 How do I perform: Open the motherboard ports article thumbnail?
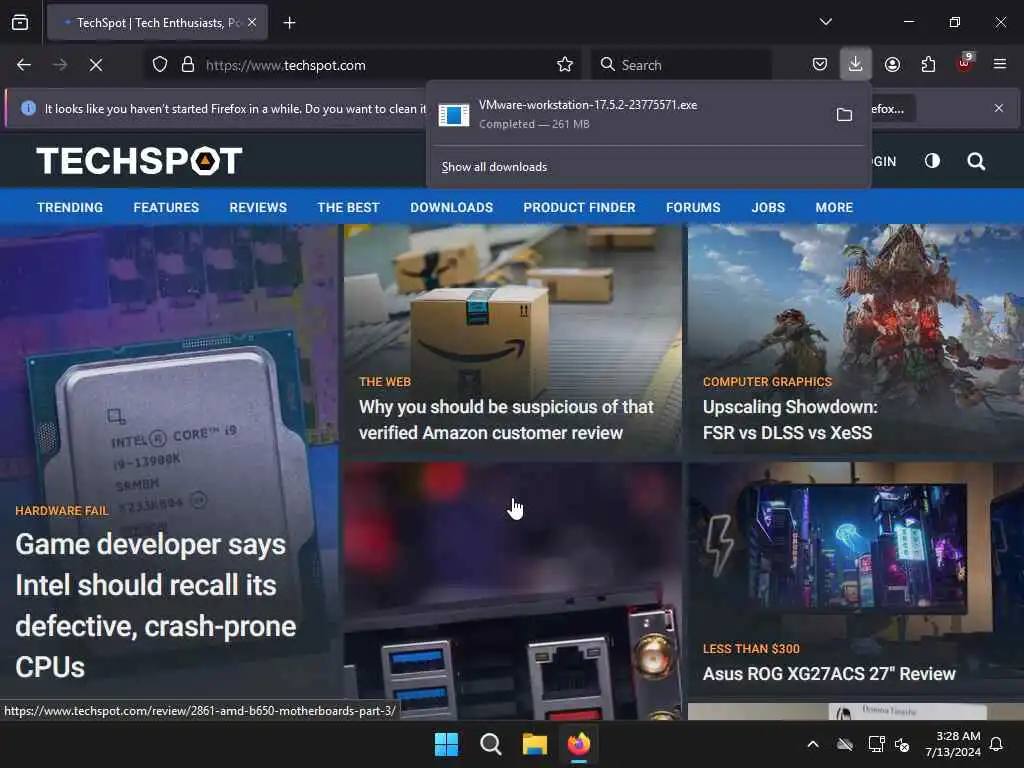[513, 591]
